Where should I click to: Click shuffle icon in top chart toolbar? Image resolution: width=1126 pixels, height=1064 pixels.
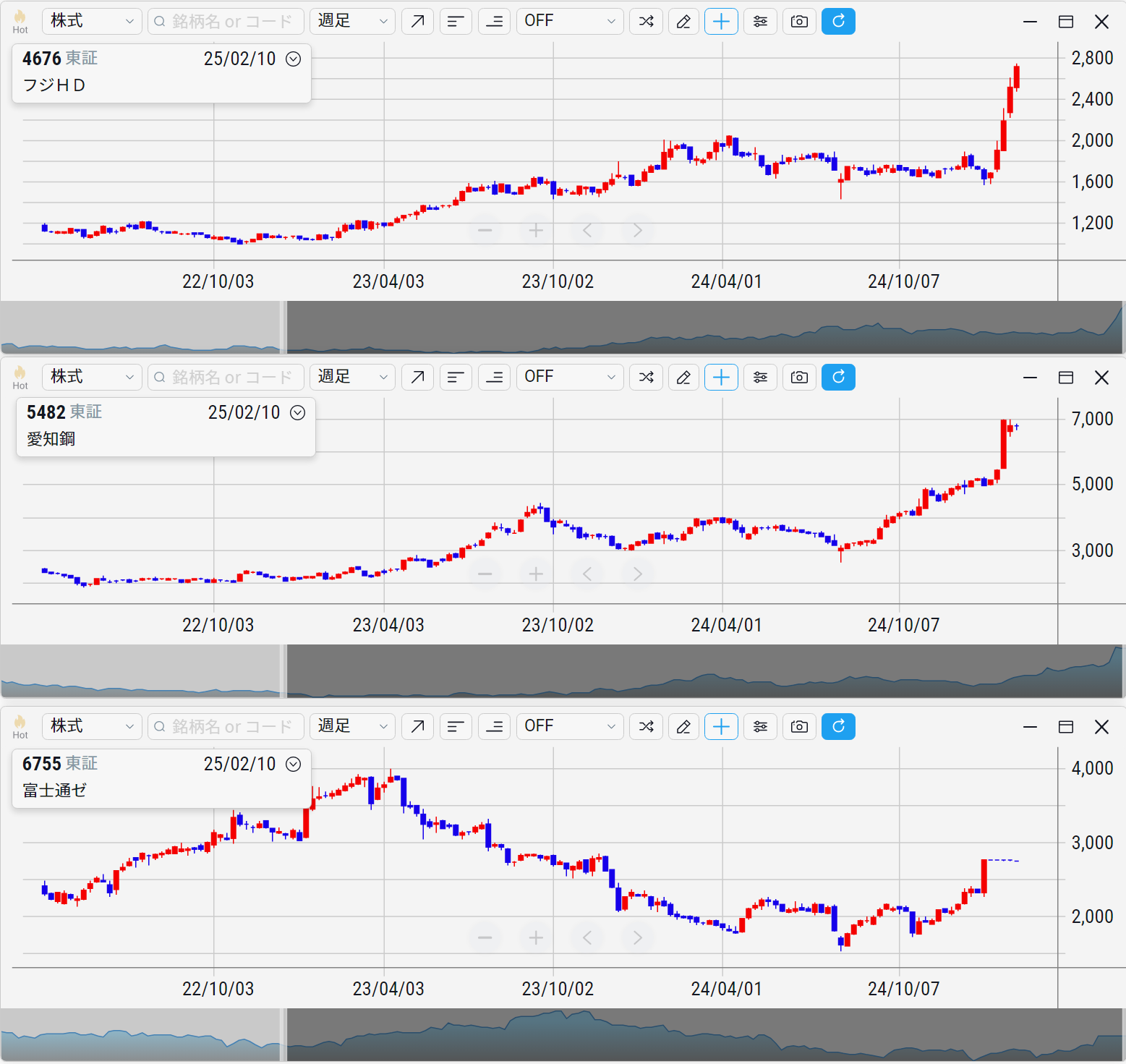pos(647,21)
